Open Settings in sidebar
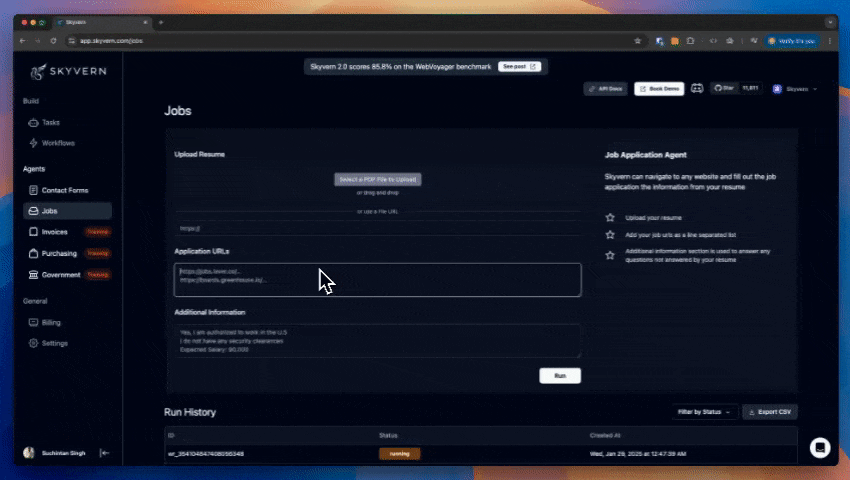This screenshot has width=850, height=480. tap(54, 343)
